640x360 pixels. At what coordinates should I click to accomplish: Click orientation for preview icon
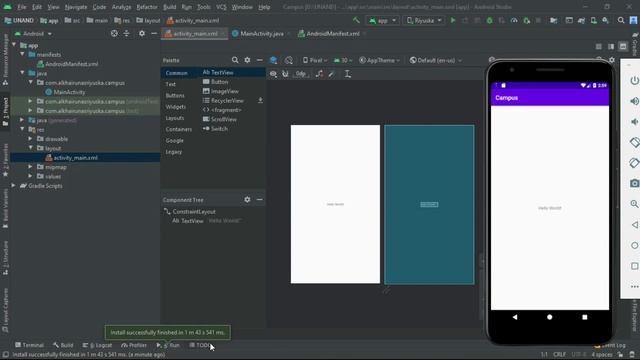tap(289, 60)
